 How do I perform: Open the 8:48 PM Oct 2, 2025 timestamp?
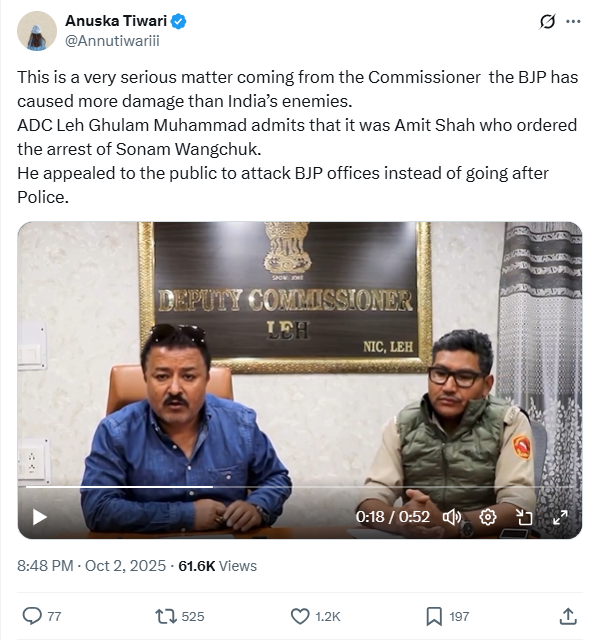point(91,566)
